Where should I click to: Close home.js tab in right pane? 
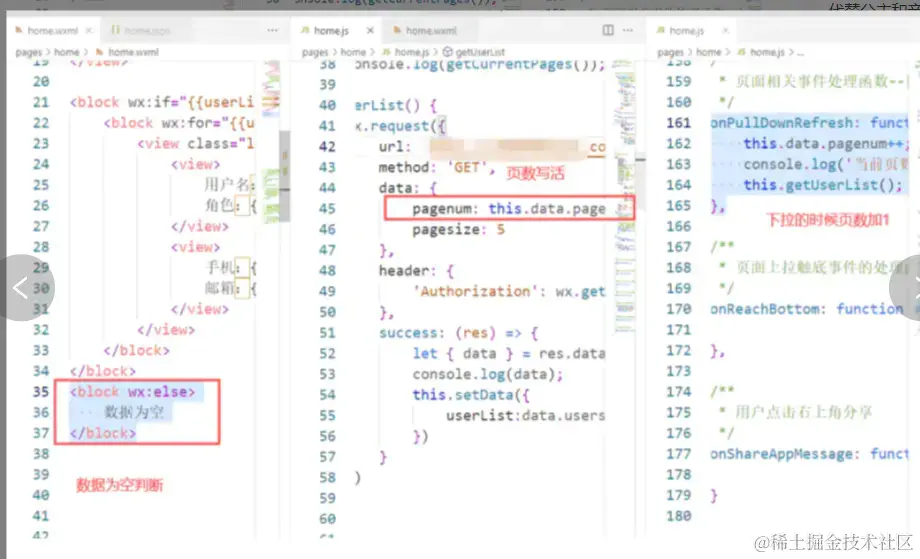(x=725, y=31)
